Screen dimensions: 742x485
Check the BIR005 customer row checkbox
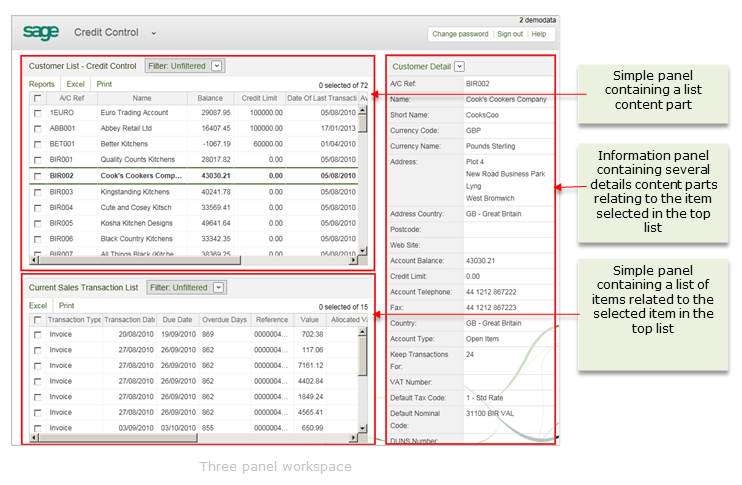coord(37,223)
